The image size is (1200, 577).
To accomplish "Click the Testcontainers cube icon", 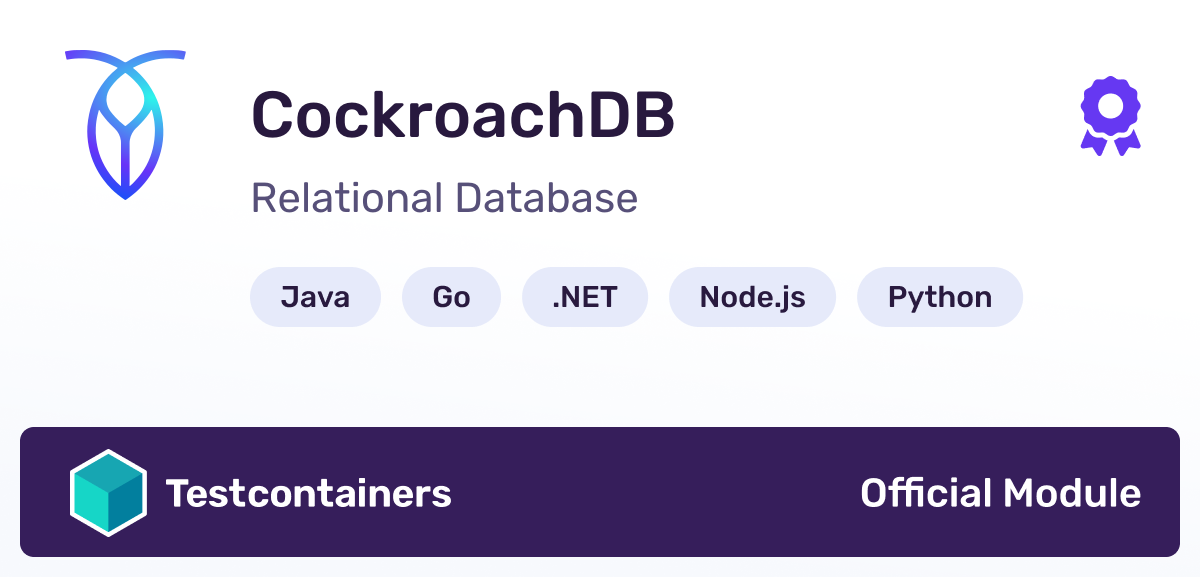I will pyautogui.click(x=110, y=492).
